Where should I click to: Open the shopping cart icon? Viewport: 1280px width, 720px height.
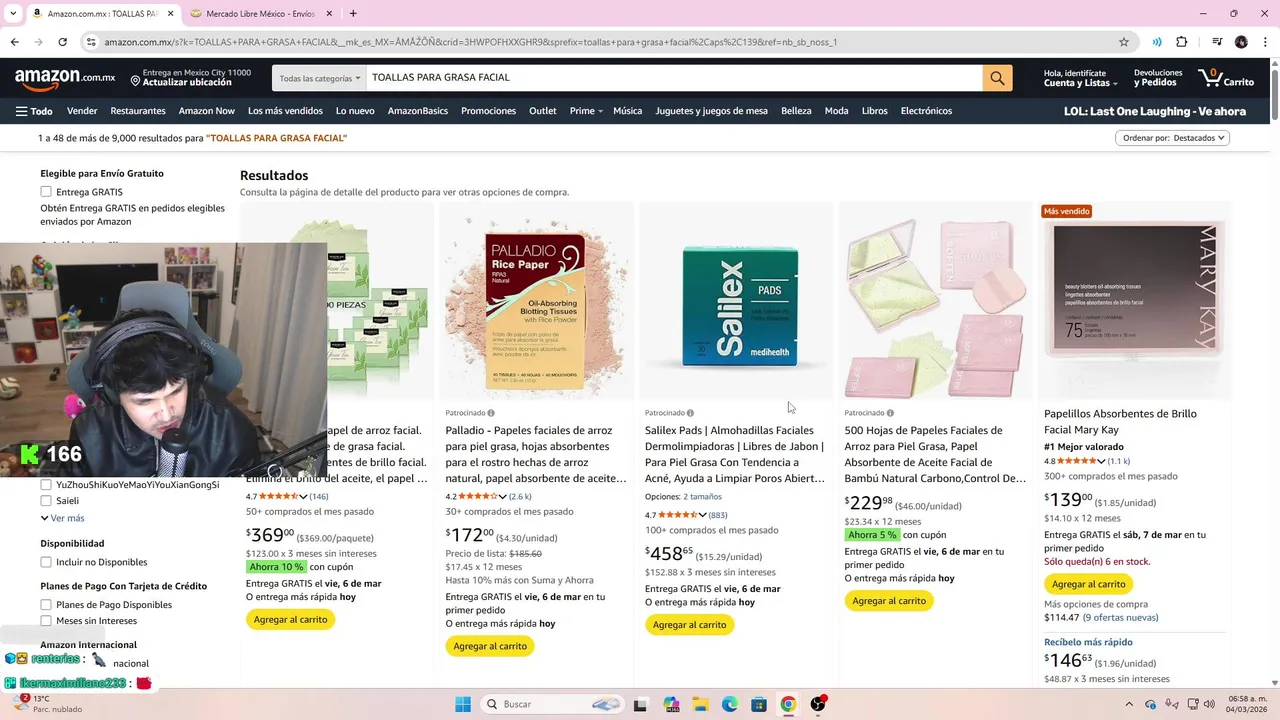[x=1226, y=78]
